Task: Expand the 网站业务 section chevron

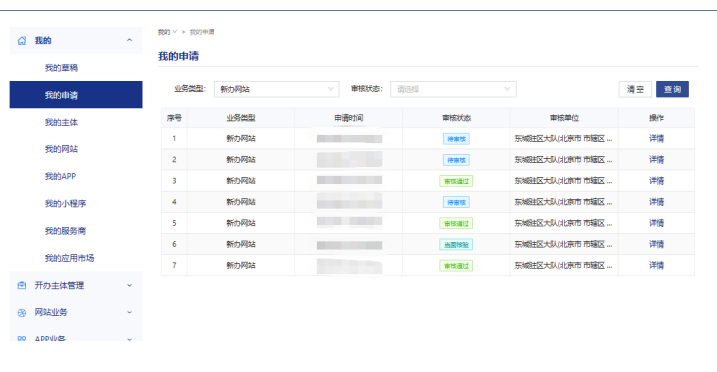Action: (129, 313)
